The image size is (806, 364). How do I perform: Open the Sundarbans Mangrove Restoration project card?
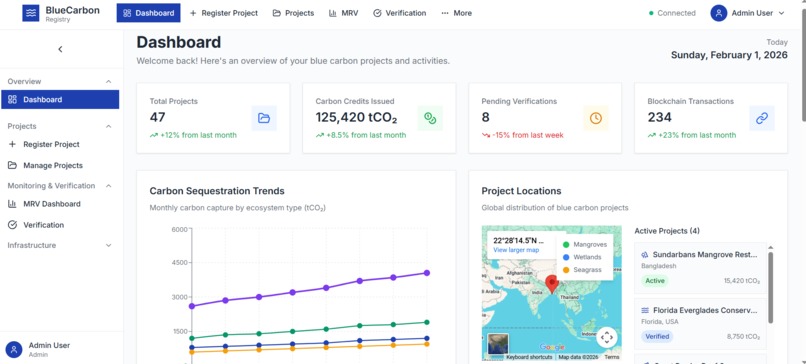tap(700, 268)
